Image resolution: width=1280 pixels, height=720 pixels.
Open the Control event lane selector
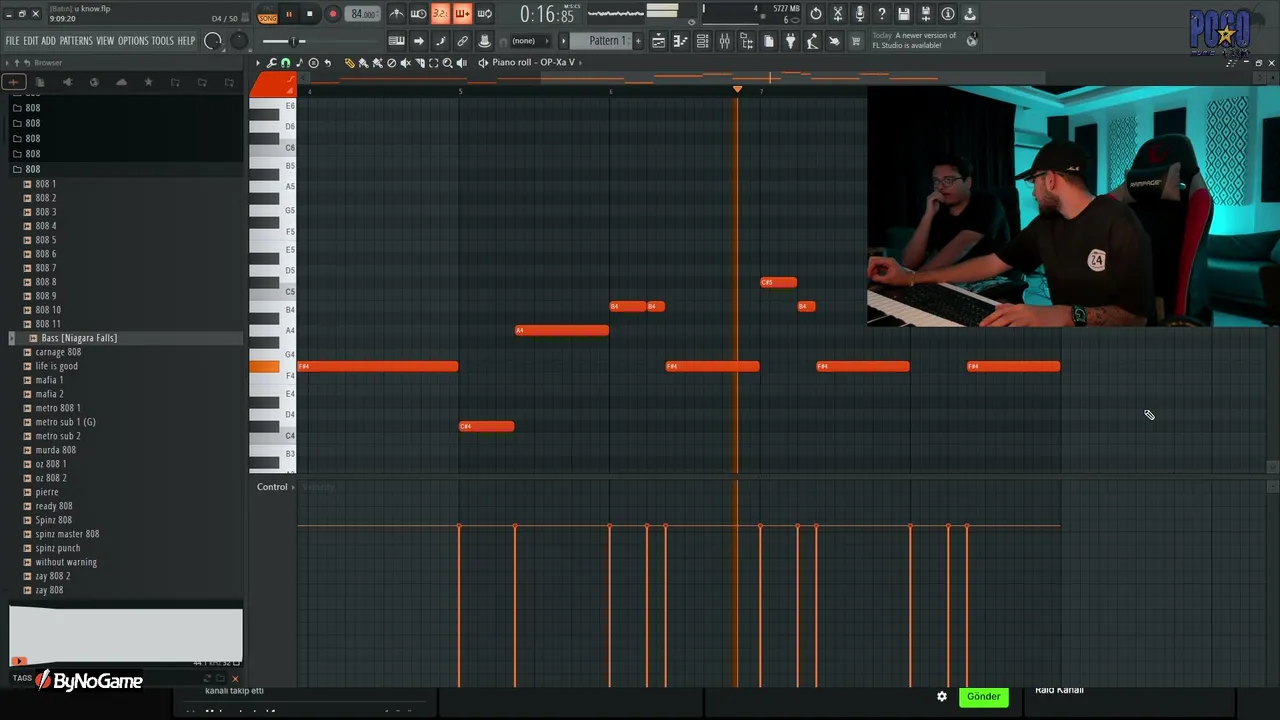point(277,487)
